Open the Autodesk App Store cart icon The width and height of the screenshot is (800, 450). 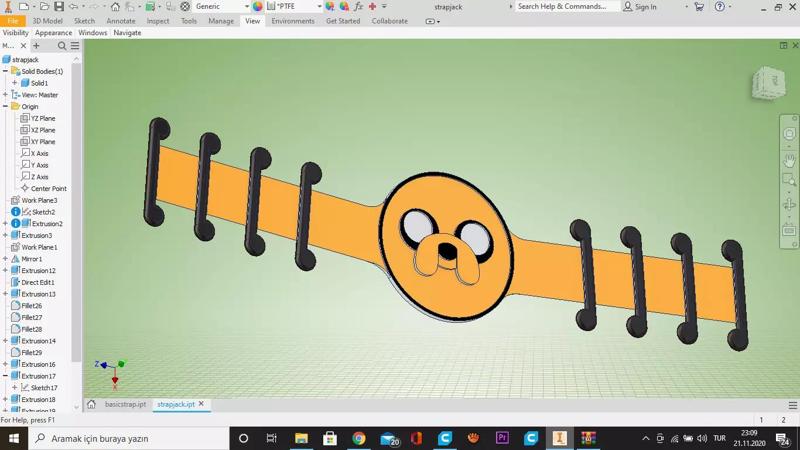pos(699,7)
